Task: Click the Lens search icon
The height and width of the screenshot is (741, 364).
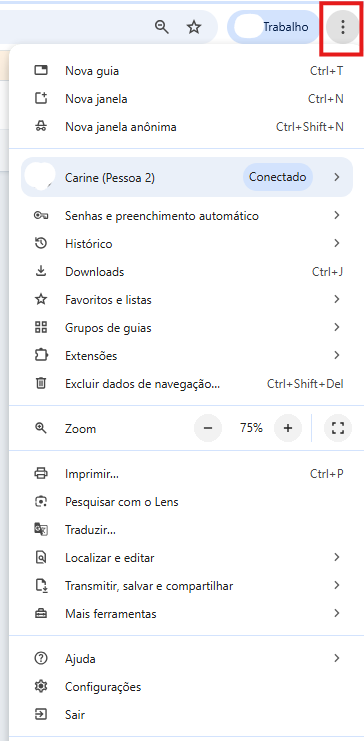Action: (42, 502)
